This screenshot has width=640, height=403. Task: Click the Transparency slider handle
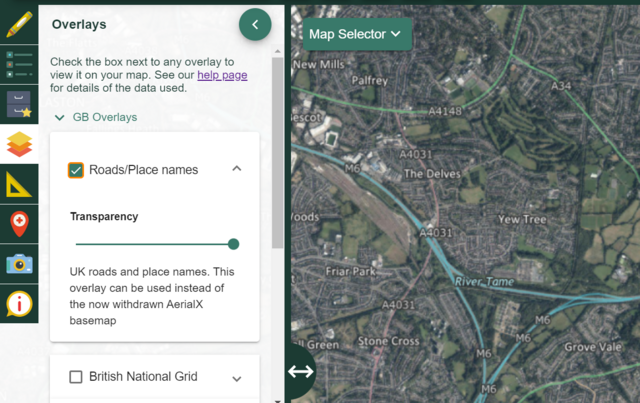tap(233, 244)
